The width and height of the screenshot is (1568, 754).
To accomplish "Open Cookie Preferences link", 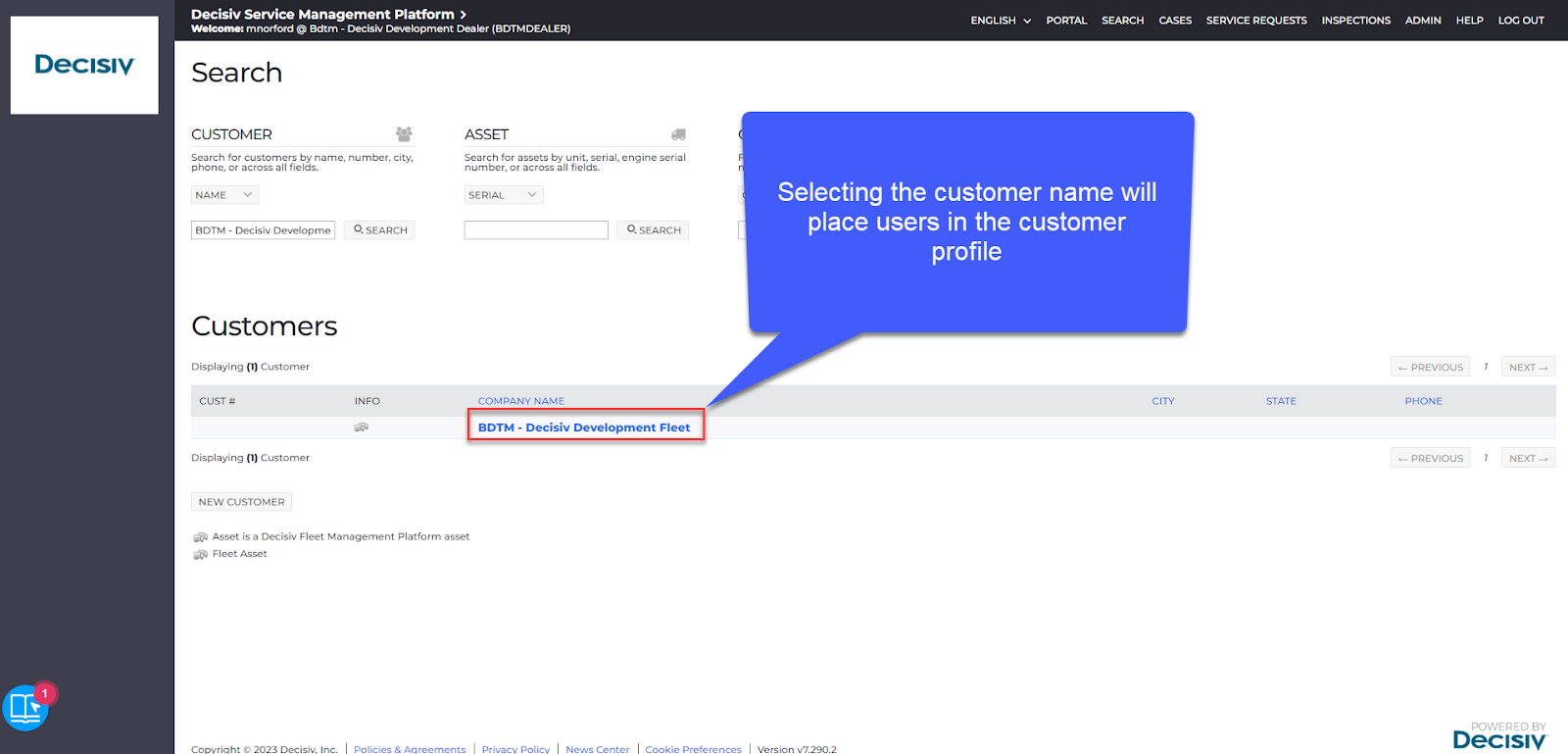I will click(694, 749).
